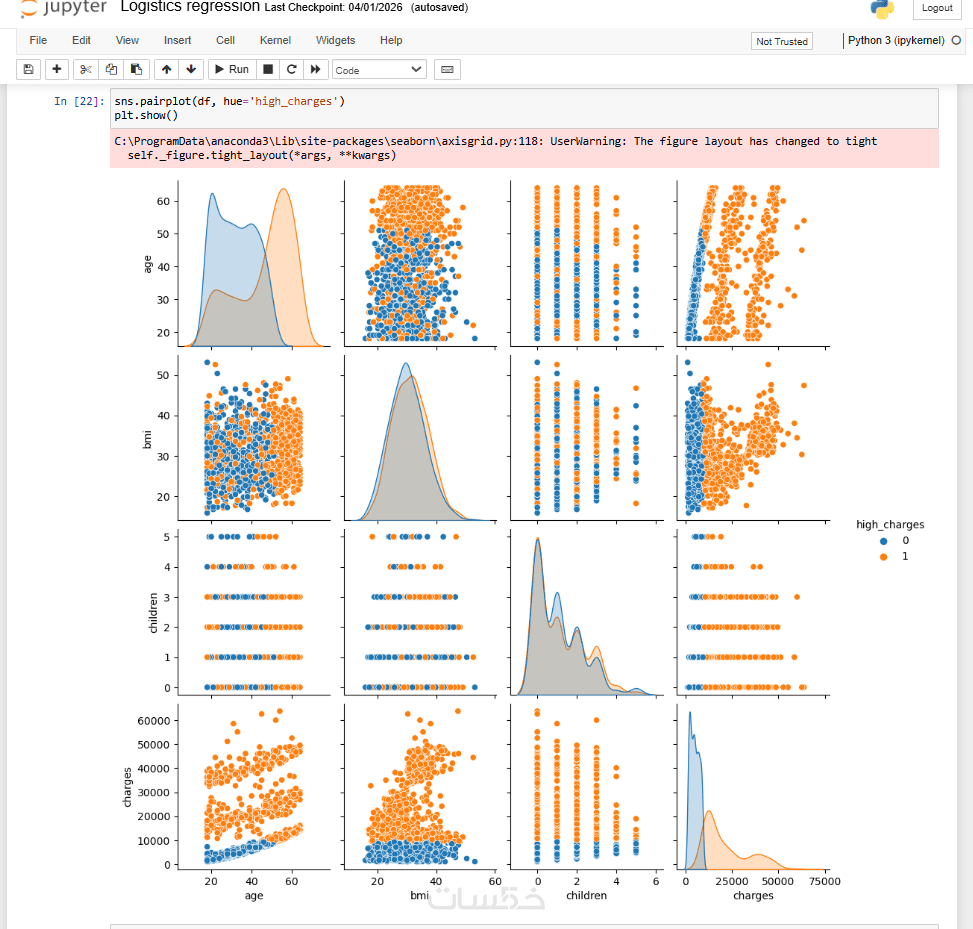
Task: Click the Logout button
Action: point(936,8)
